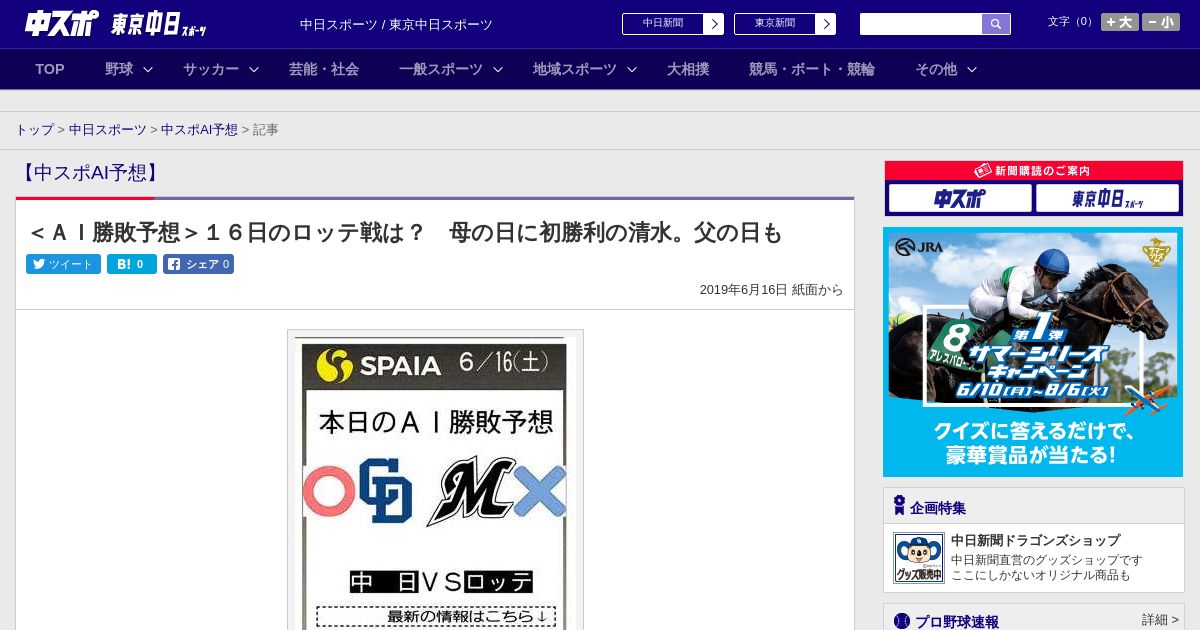Click the search magnifier button
Viewport: 1200px width, 630px height.
coord(996,24)
